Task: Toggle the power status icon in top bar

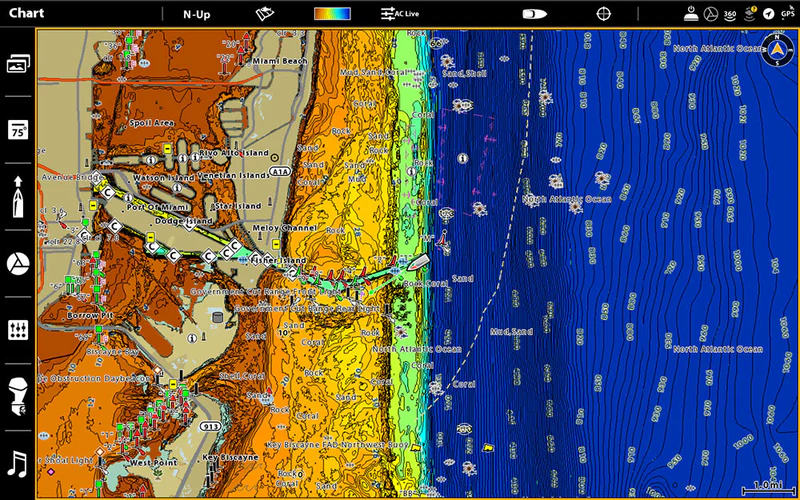Action: click(691, 14)
